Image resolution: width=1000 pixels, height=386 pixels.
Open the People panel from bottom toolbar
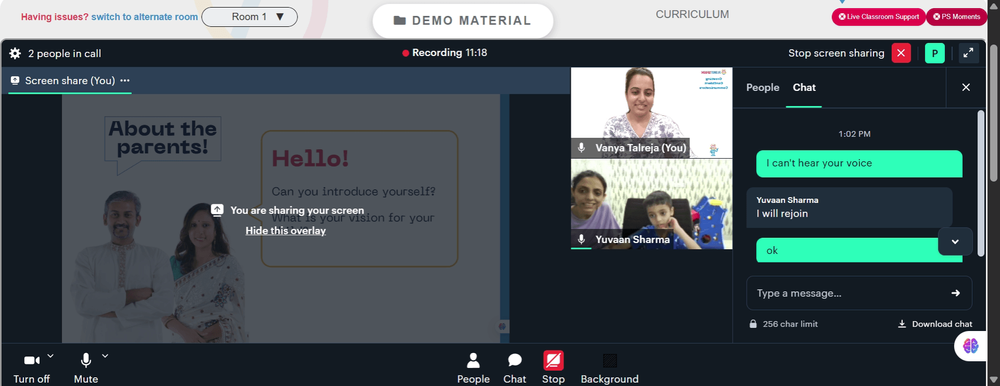pos(473,368)
